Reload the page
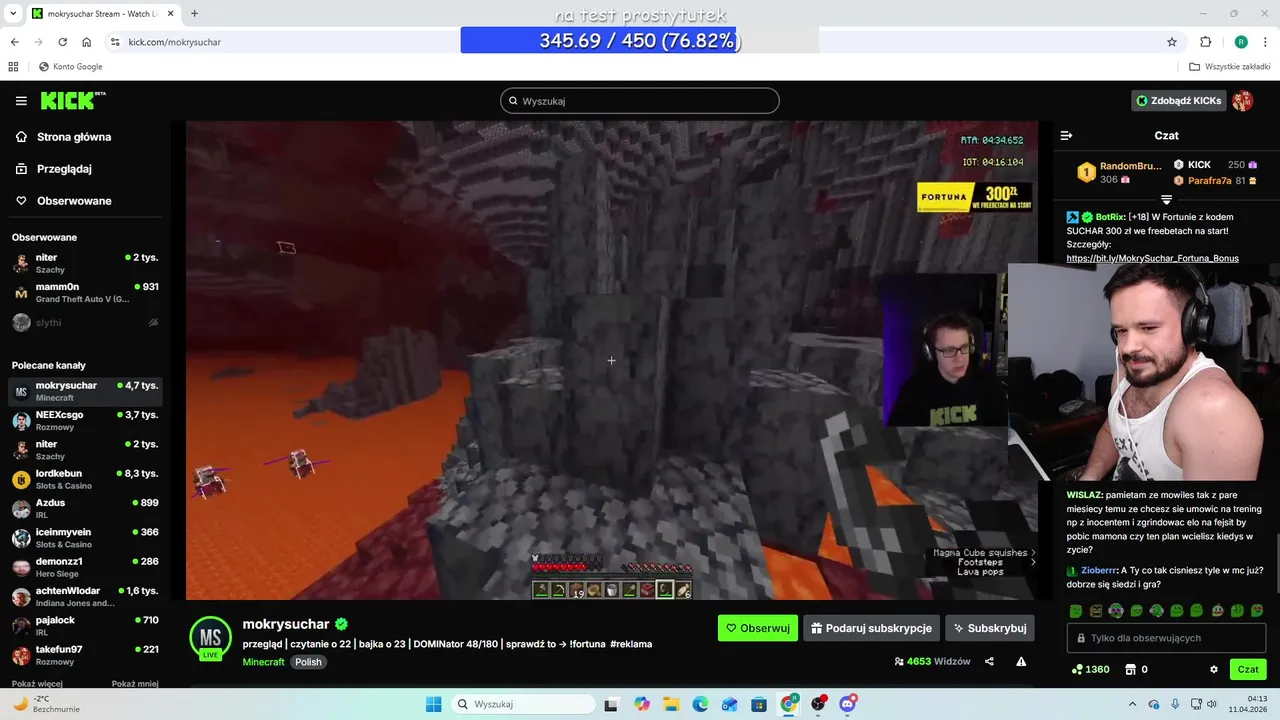This screenshot has width=1280, height=720. coord(62,42)
